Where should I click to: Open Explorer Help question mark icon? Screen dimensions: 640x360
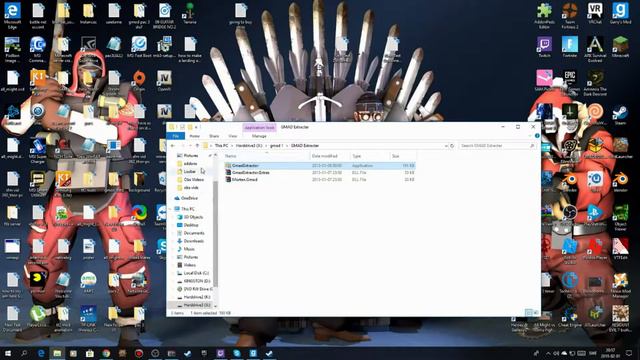click(537, 136)
